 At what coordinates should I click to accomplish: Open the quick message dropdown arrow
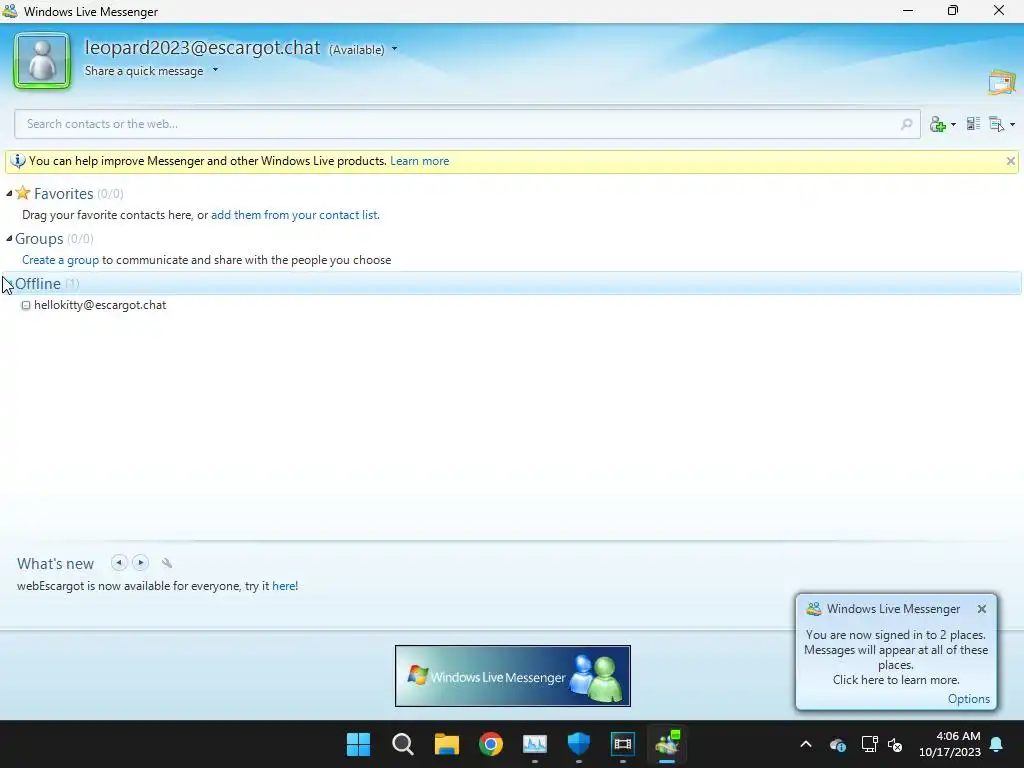215,70
